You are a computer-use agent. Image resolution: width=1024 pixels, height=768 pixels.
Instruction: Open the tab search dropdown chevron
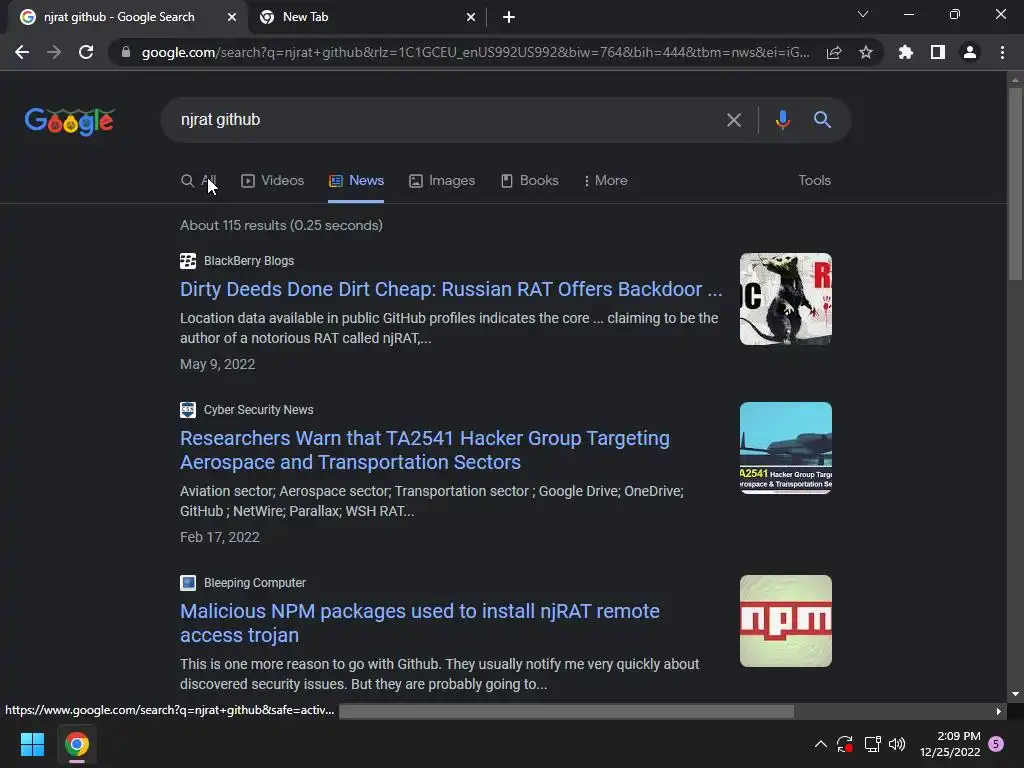click(x=863, y=14)
